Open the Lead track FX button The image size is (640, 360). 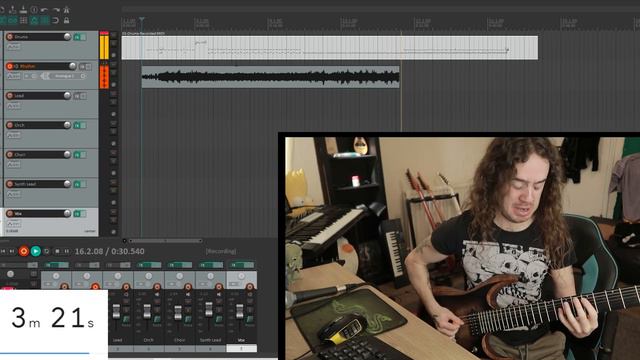(x=77, y=96)
